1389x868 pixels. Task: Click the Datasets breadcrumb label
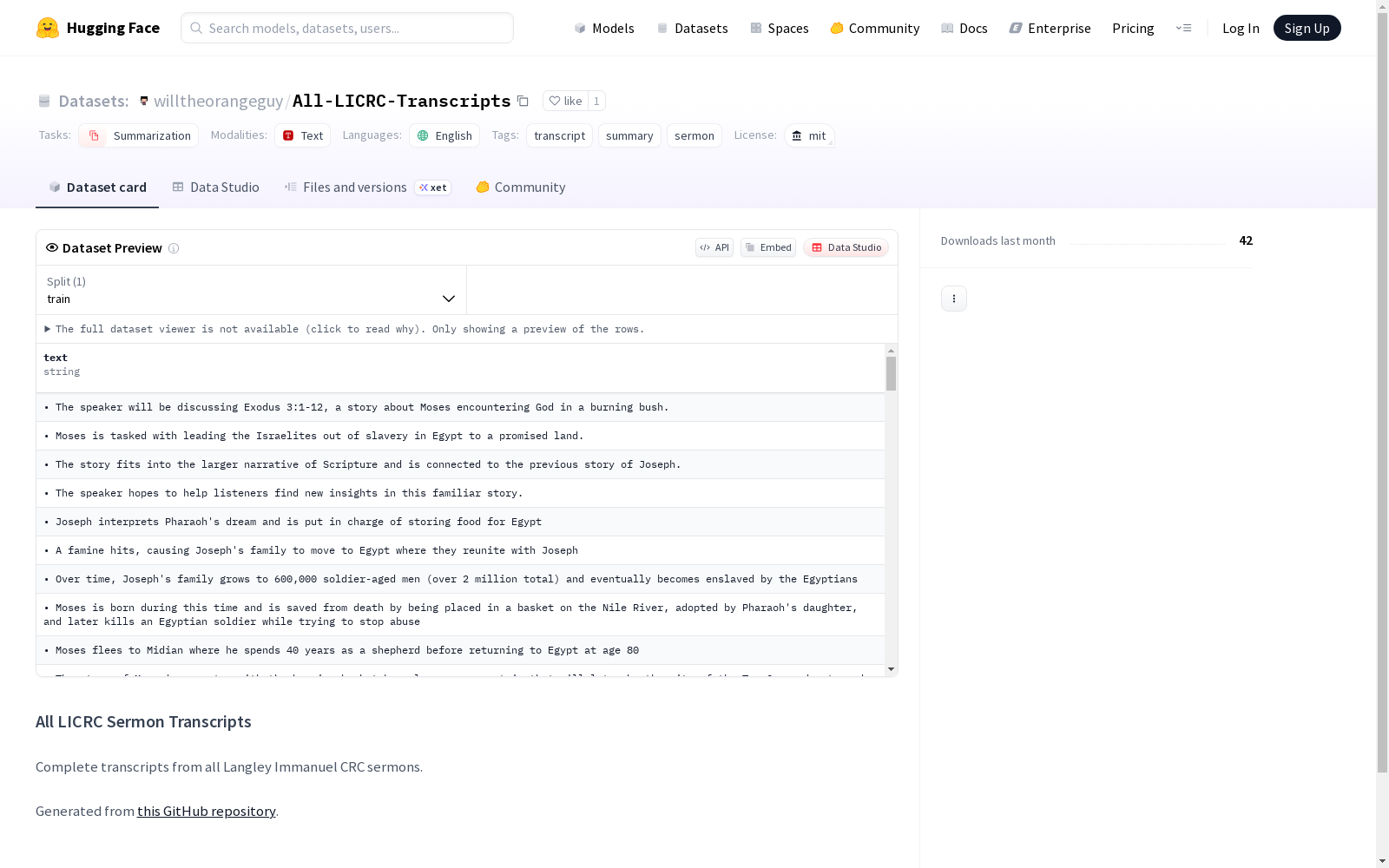tap(93, 101)
